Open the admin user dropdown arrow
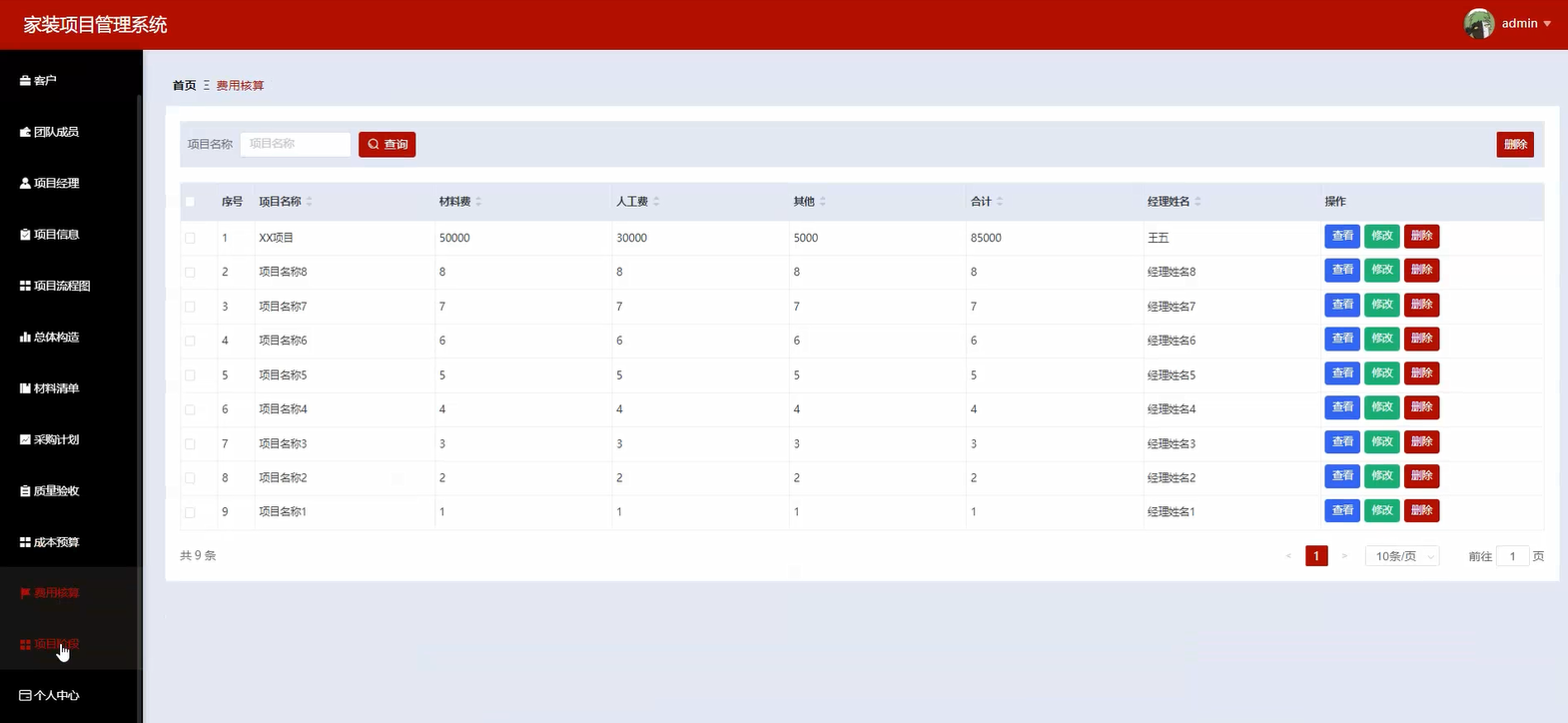The image size is (1568, 723). pos(1547,24)
